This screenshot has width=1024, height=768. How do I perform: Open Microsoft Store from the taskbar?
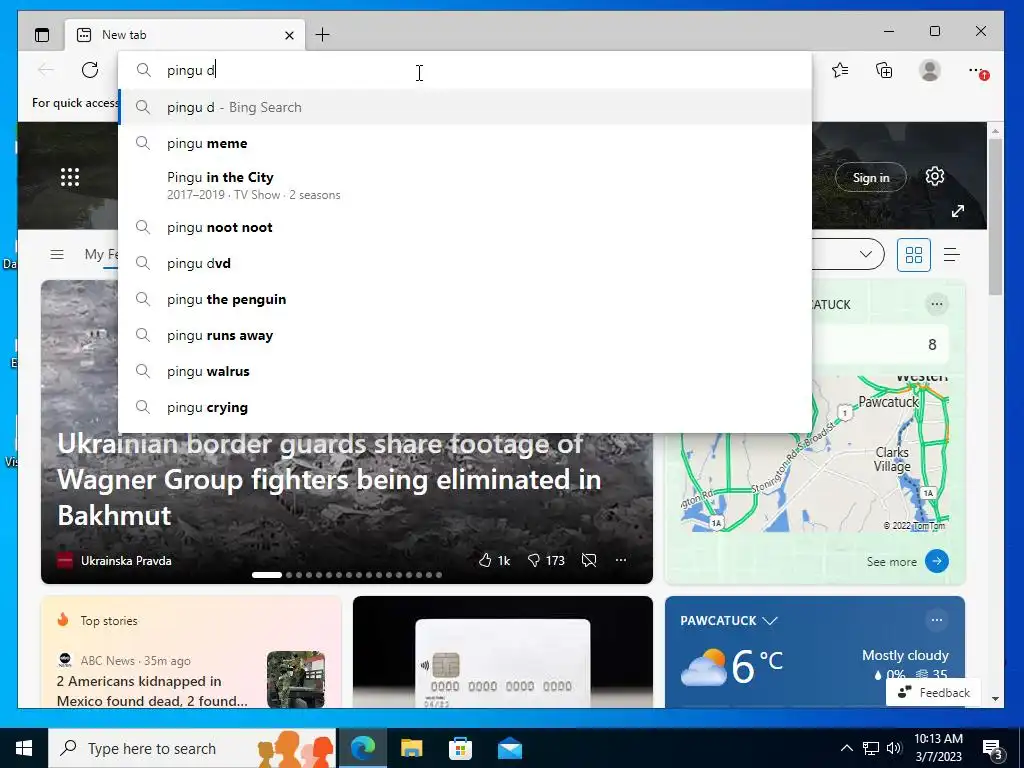tap(460, 748)
